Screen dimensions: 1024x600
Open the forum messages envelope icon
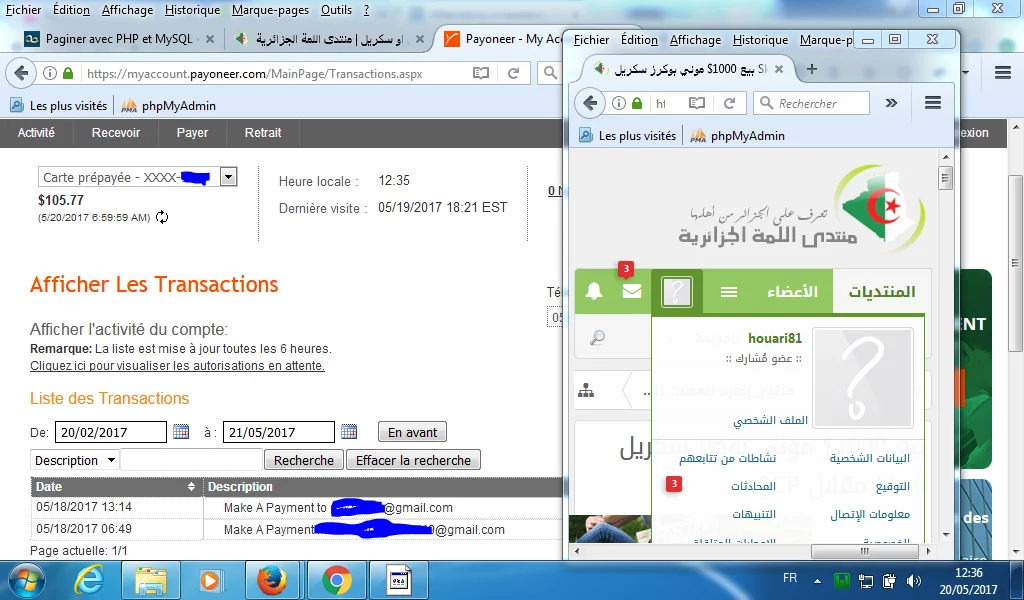pyautogui.click(x=631, y=292)
